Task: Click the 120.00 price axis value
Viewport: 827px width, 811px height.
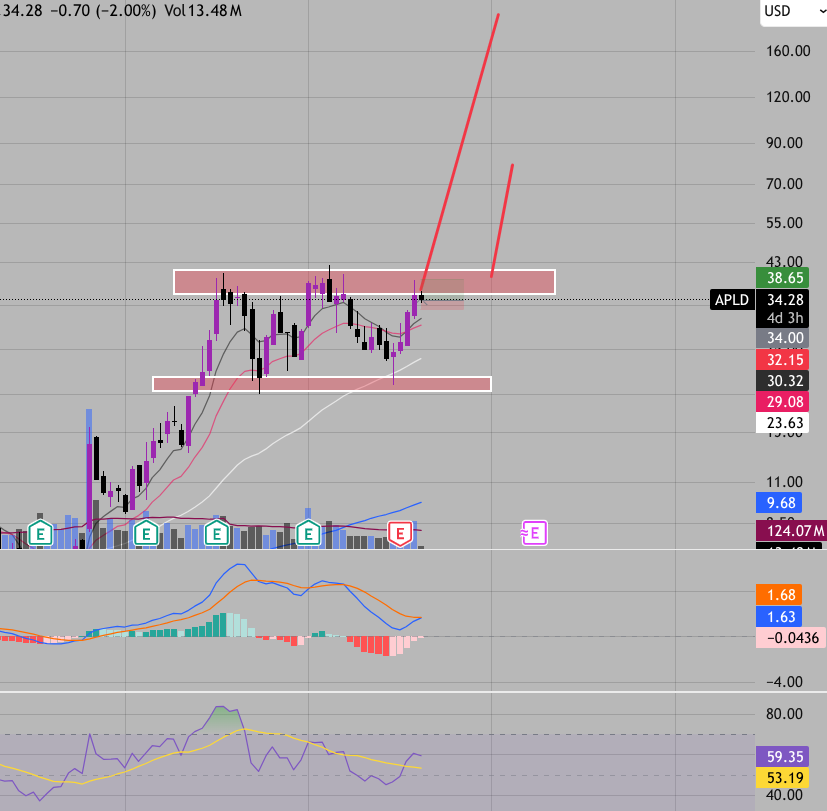Action: (x=788, y=97)
